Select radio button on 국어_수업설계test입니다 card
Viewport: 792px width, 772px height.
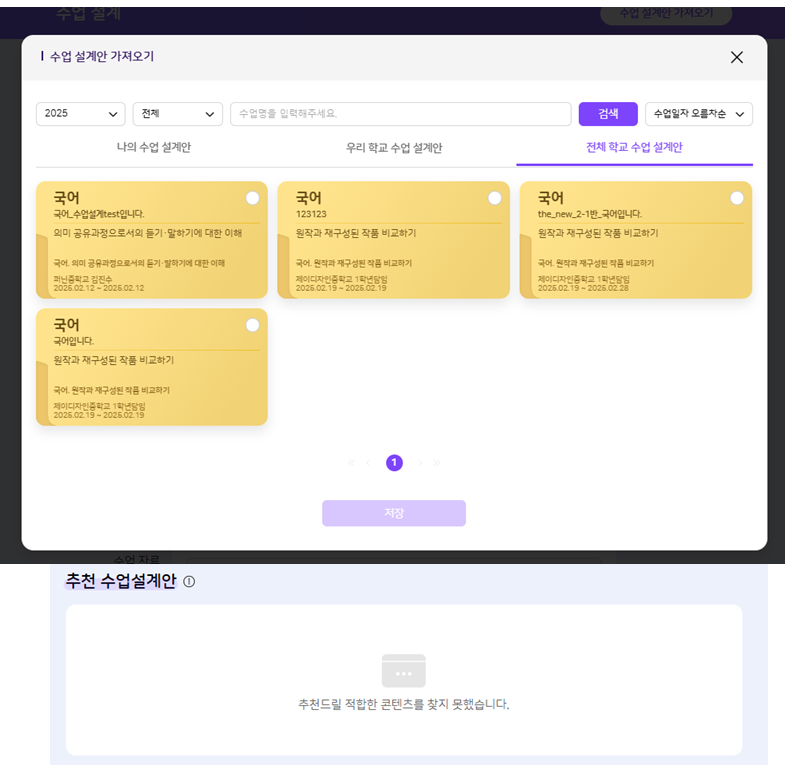[x=252, y=198]
